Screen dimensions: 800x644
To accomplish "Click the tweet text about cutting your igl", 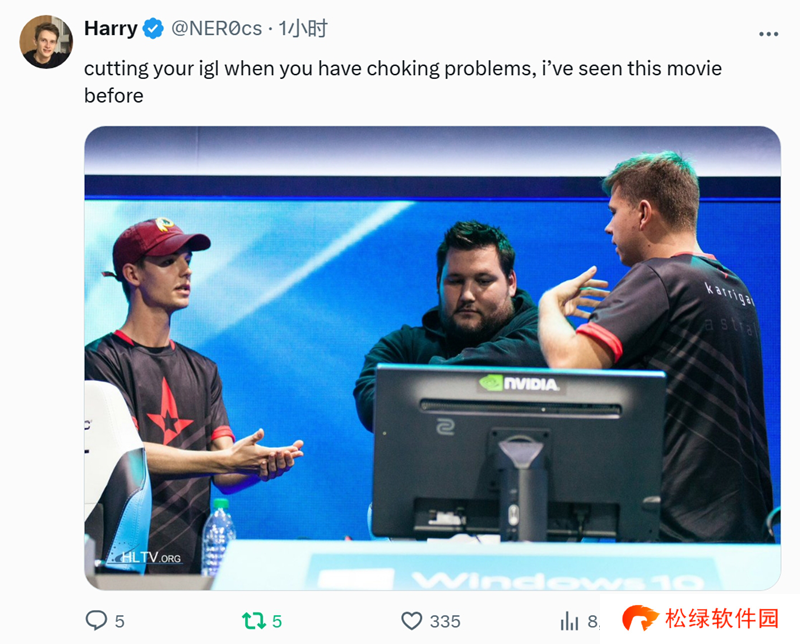I will point(403,82).
